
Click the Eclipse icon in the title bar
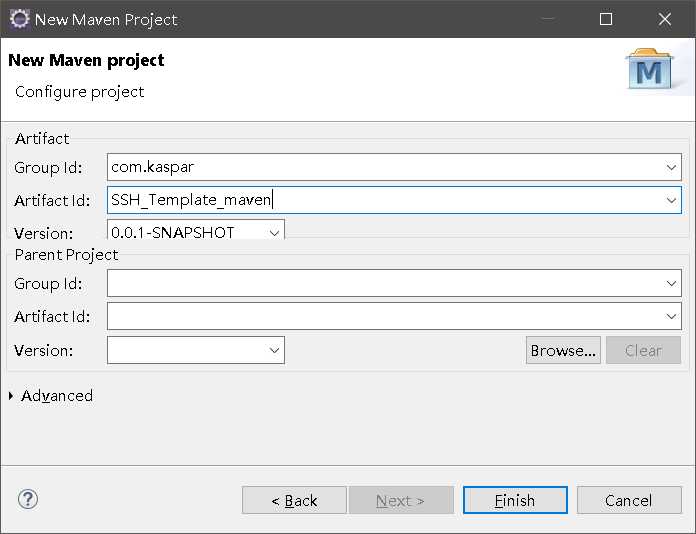[x=19, y=19]
